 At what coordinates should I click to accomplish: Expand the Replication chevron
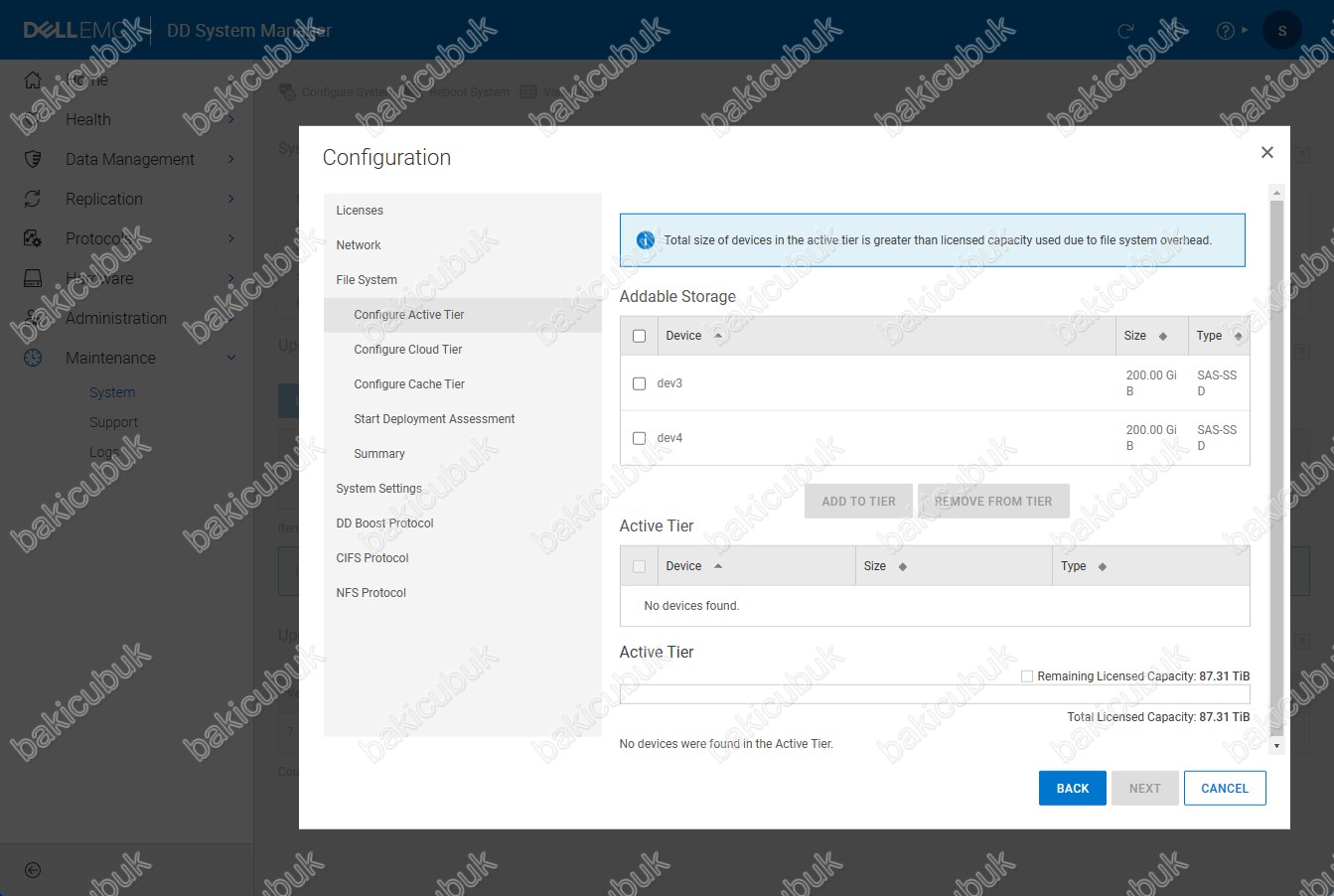point(230,199)
